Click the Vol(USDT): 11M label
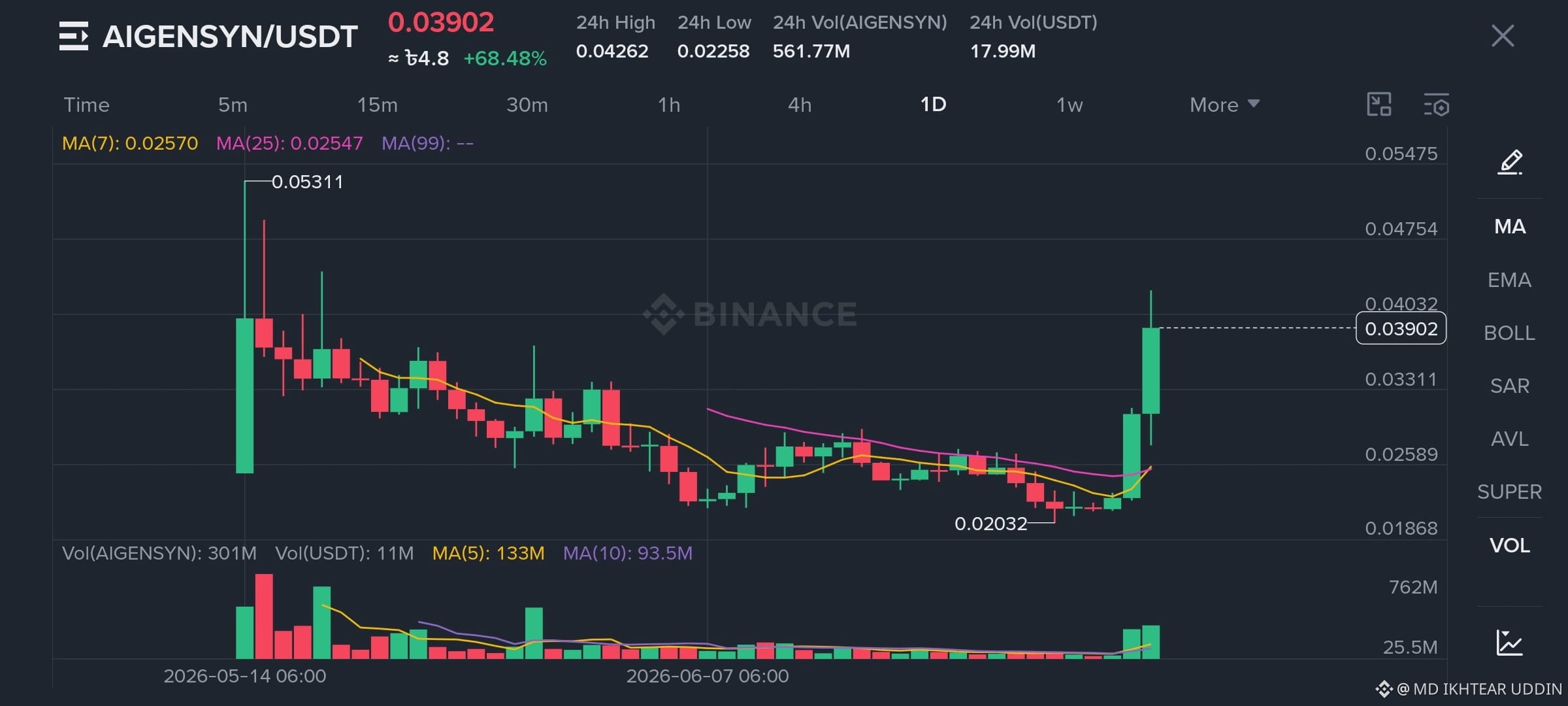 [344, 553]
